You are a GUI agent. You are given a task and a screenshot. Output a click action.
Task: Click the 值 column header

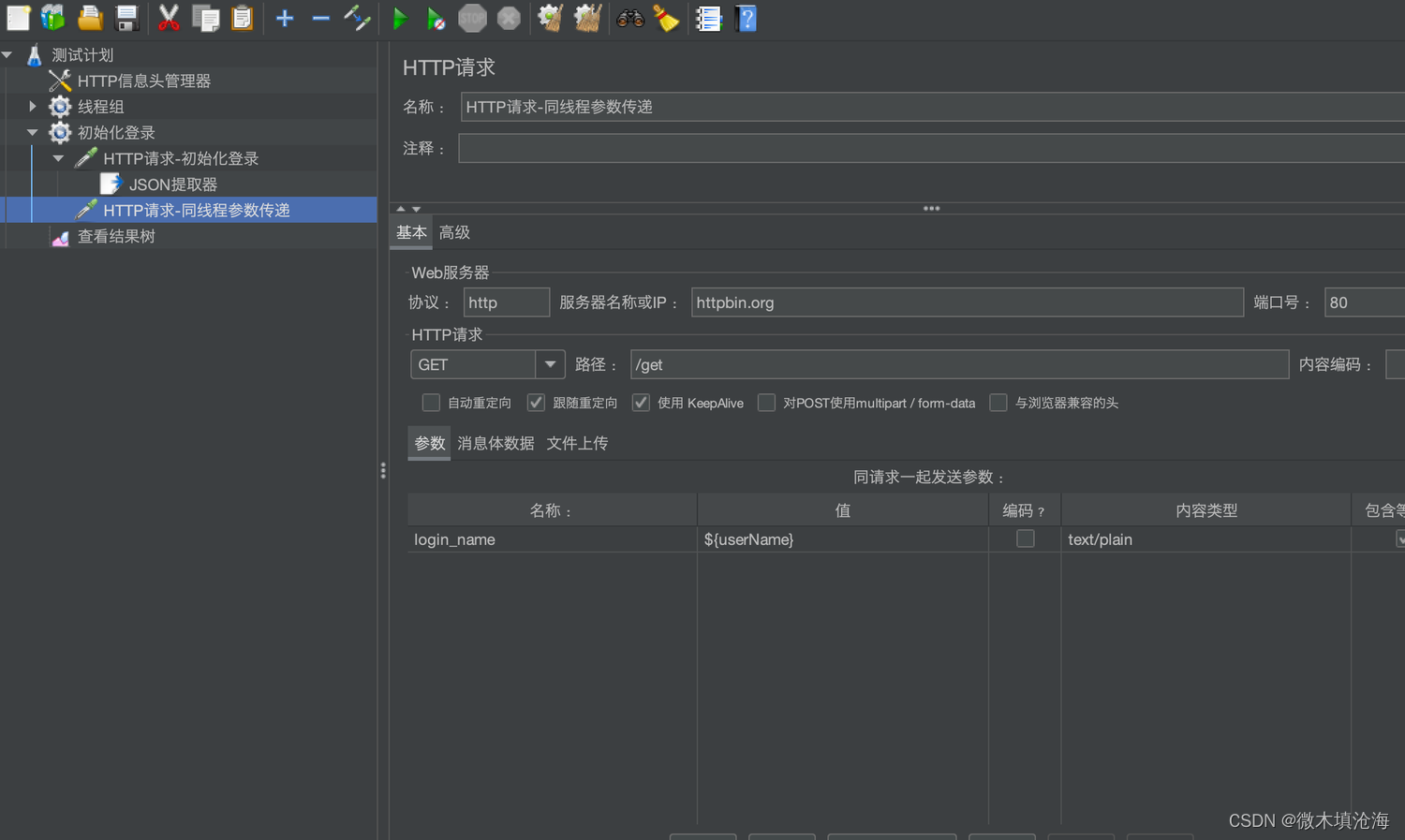[843, 510]
